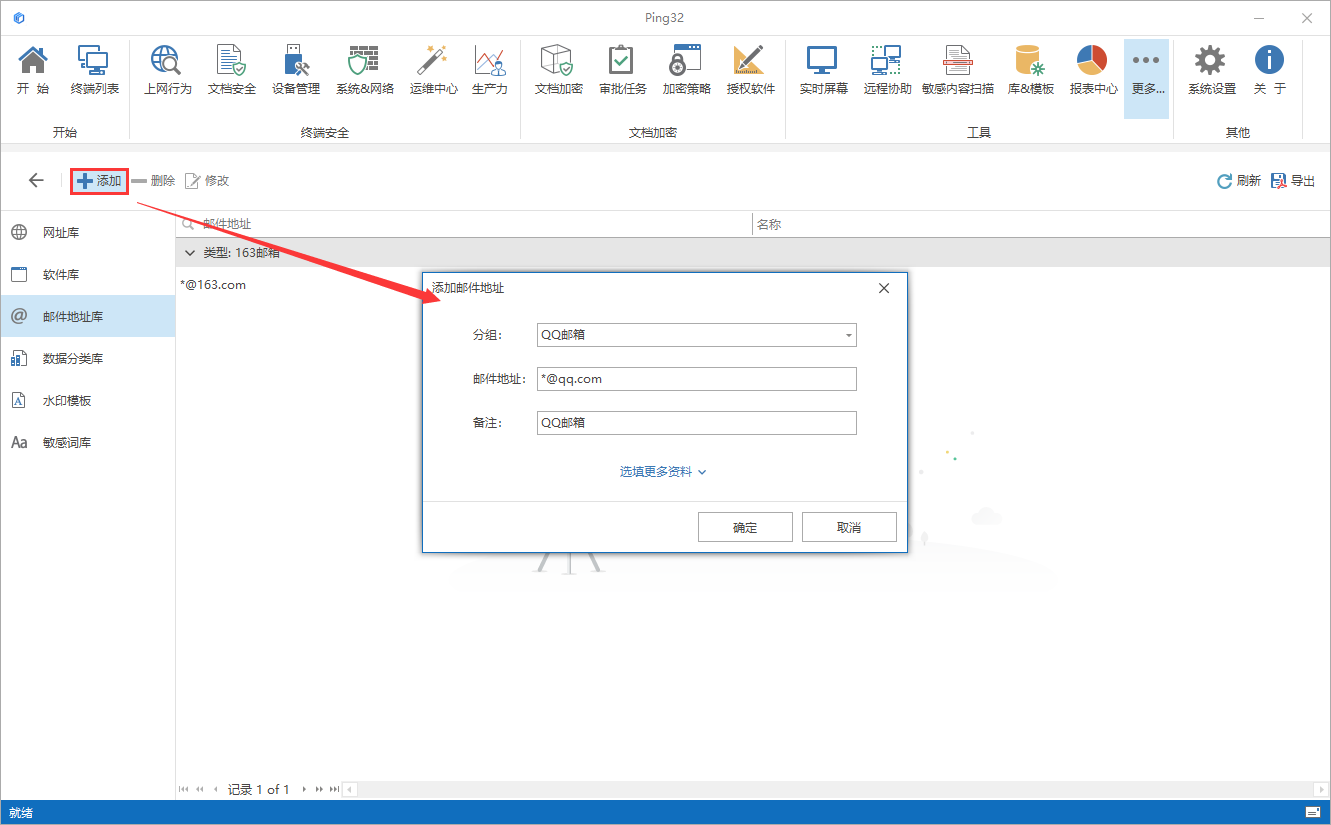The image size is (1331, 825).
Task: Open 报表中心 report center
Action: coord(1093,70)
